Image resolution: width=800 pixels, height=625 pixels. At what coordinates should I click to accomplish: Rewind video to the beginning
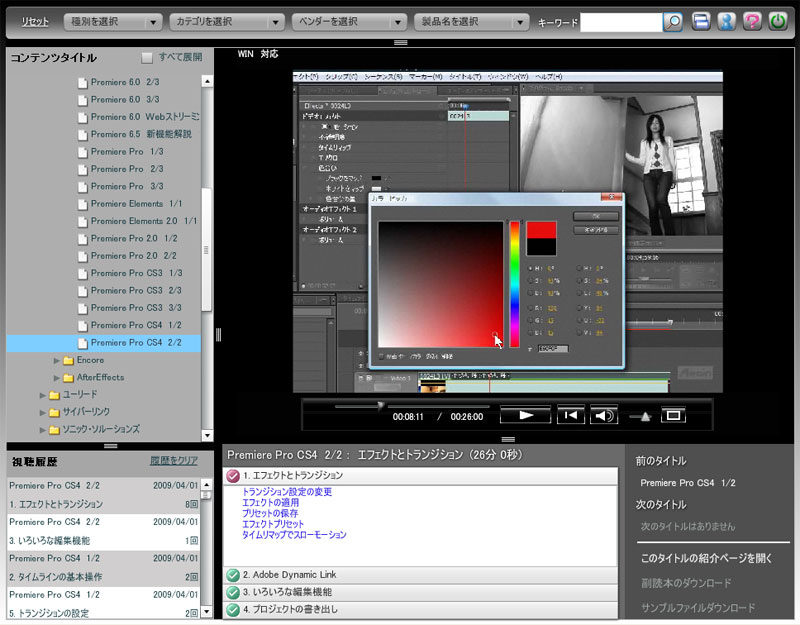[x=571, y=415]
